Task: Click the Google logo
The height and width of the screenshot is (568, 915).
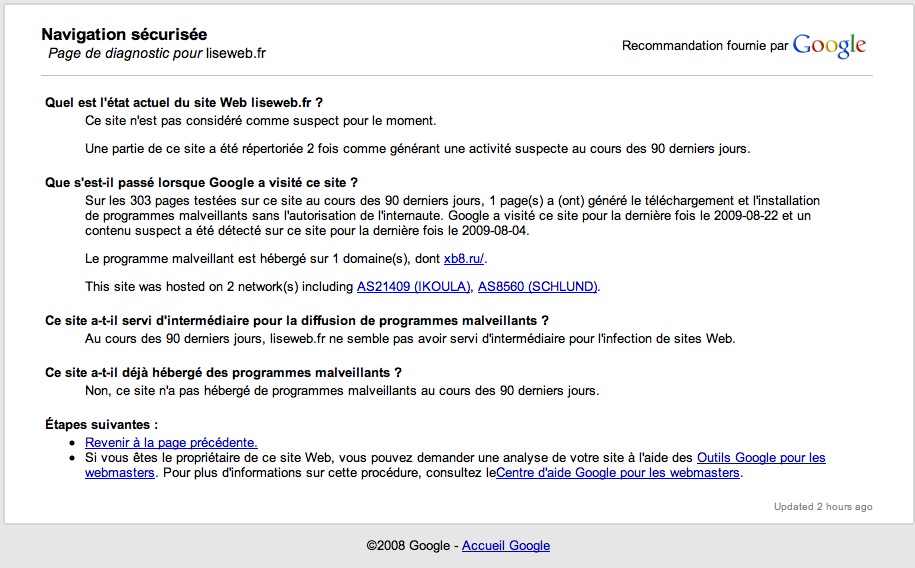Action: 829,46
